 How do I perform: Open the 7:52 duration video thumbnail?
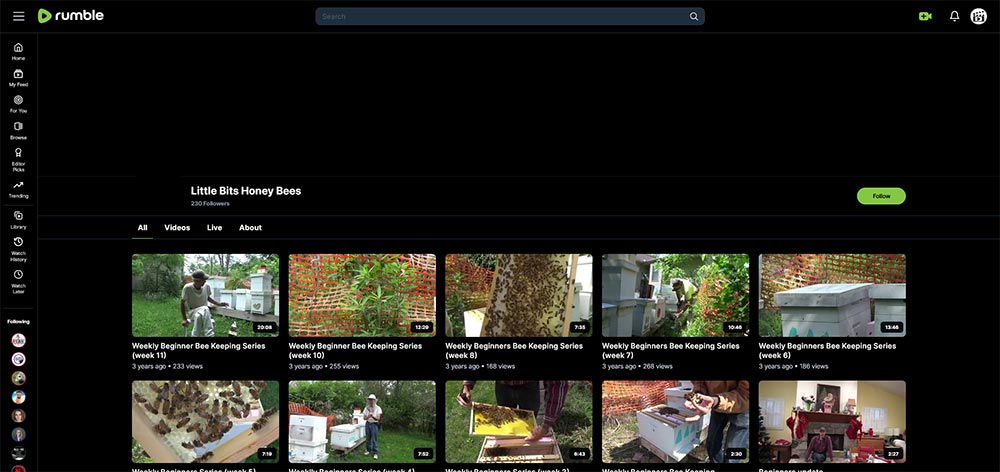coord(362,422)
